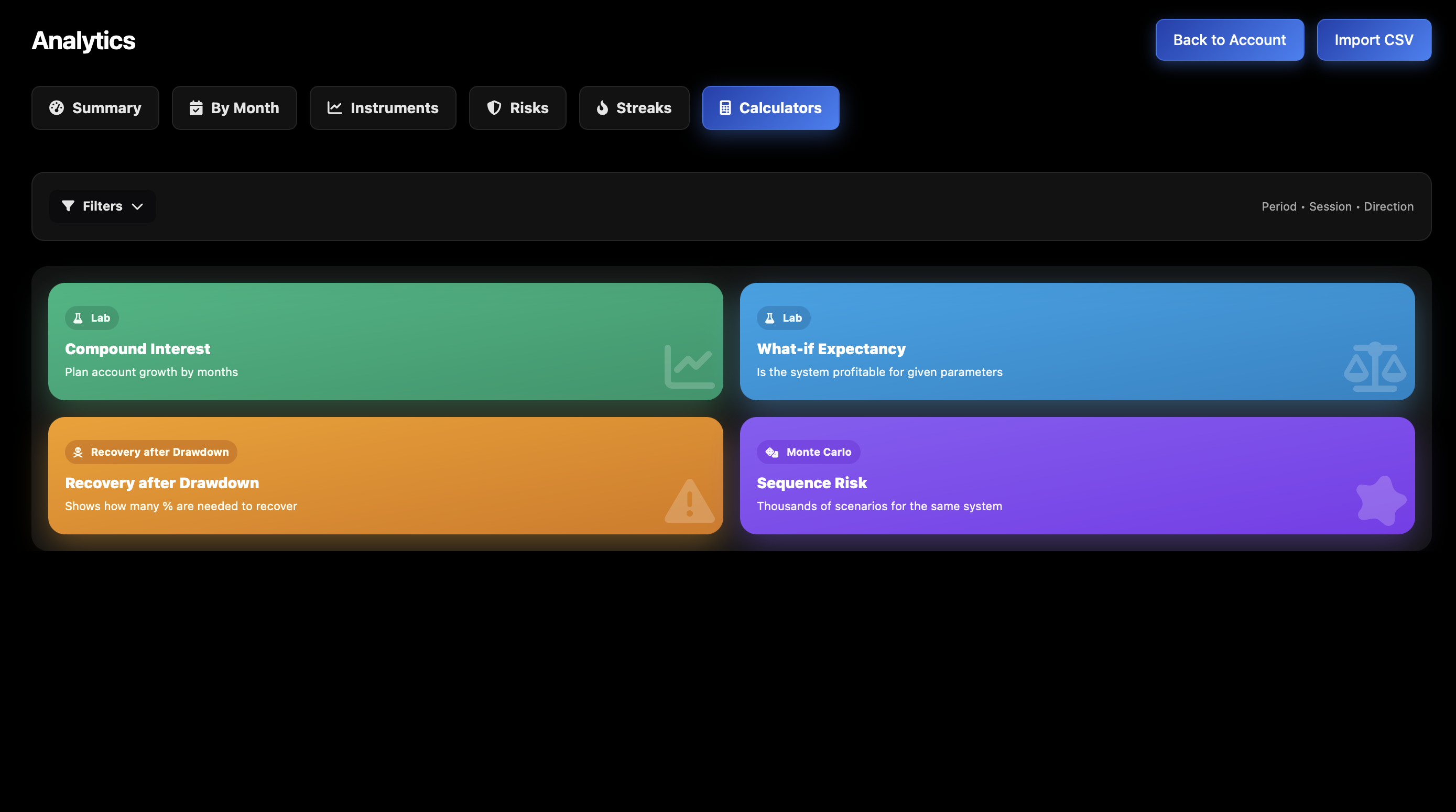Go to the Streaks tab

634,108
